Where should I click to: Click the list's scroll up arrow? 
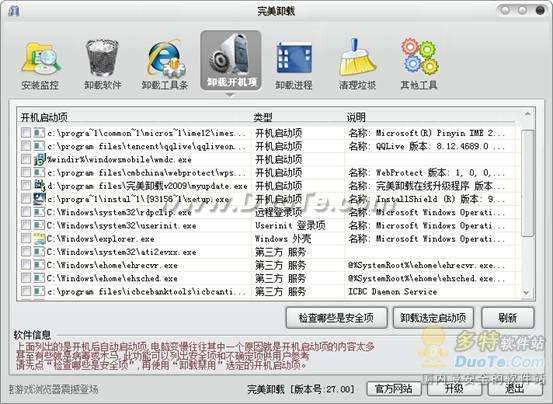pos(528,114)
